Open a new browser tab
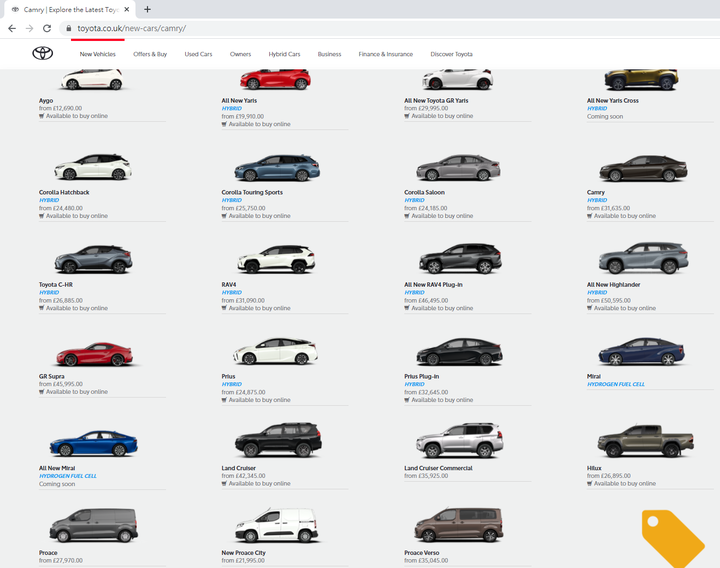 [x=148, y=9]
